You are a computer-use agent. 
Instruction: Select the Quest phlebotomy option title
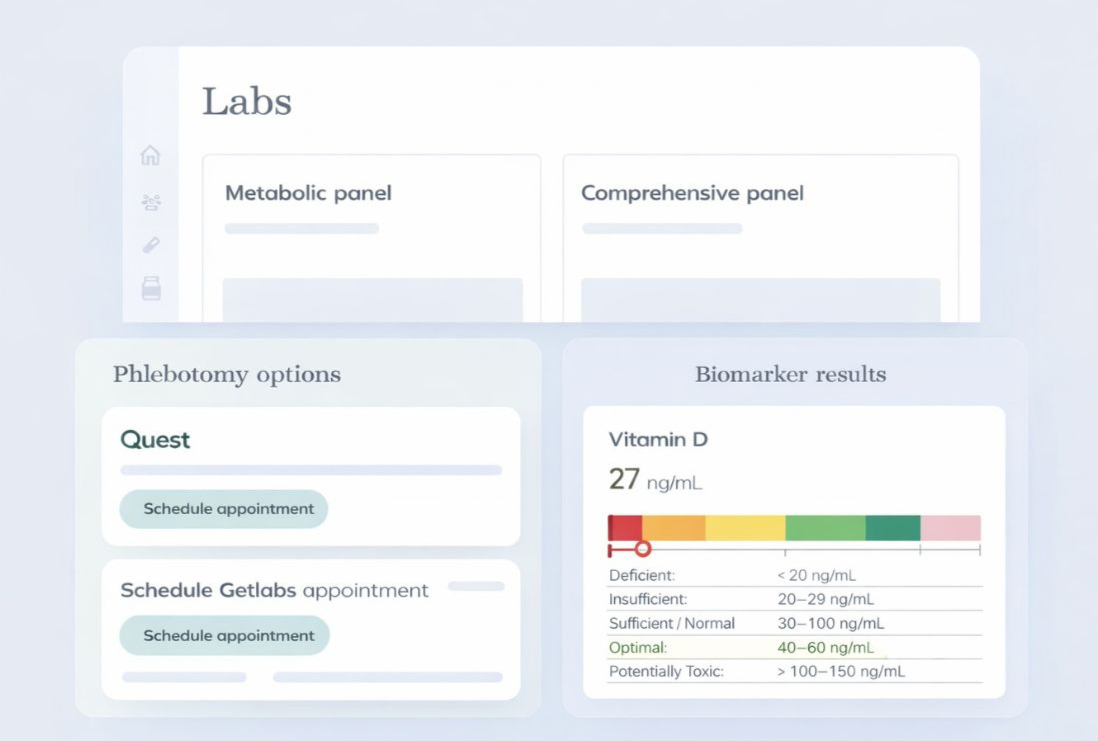[155, 440]
